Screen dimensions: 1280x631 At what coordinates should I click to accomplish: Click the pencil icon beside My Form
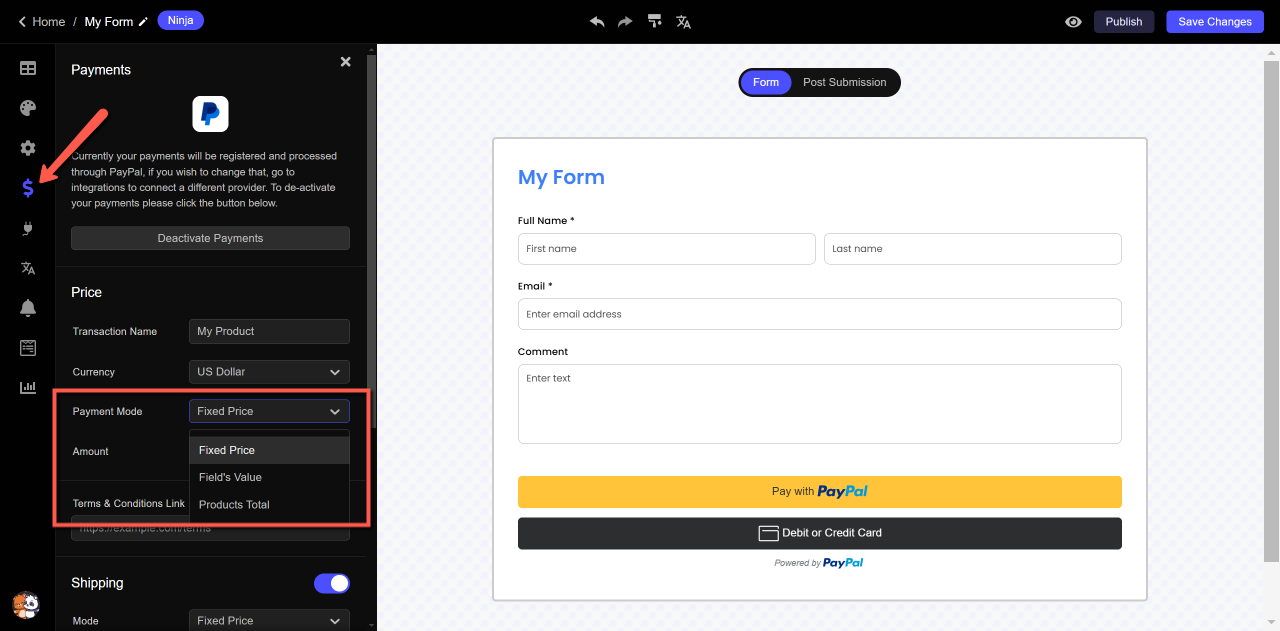pyautogui.click(x=143, y=22)
